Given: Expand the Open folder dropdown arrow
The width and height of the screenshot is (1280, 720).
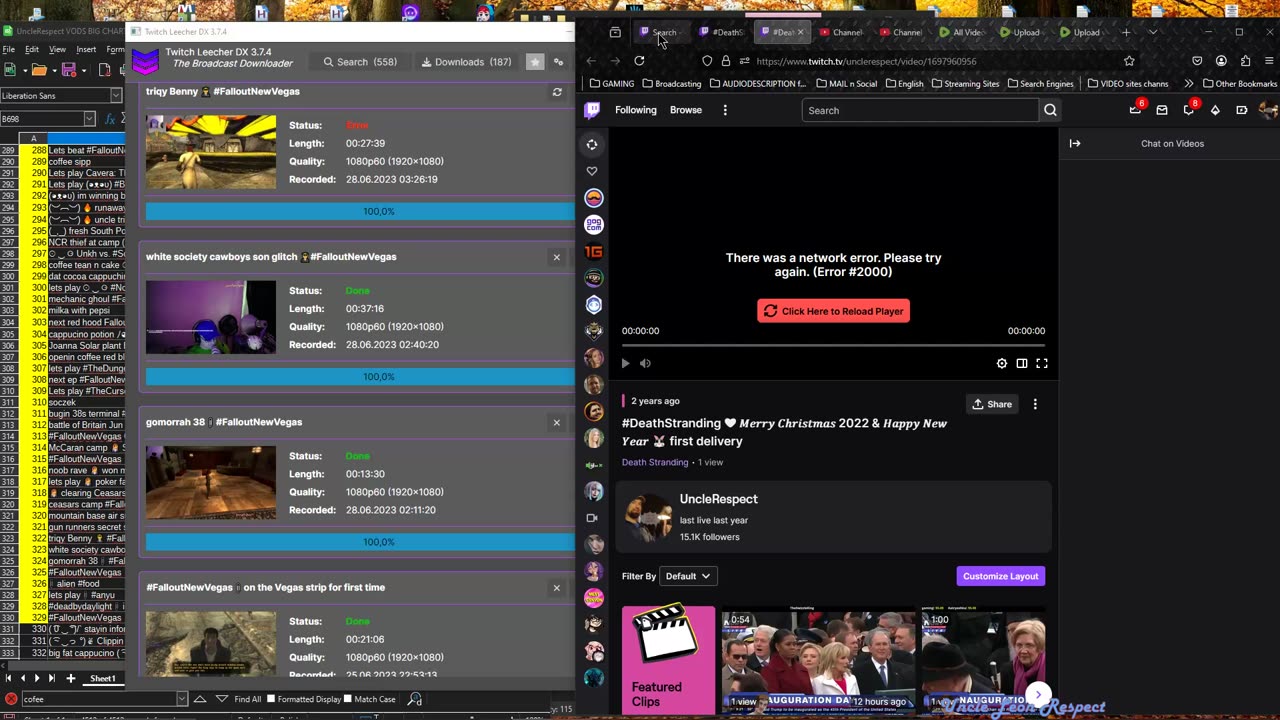Looking at the screenshot, I should pyautogui.click(x=54, y=70).
